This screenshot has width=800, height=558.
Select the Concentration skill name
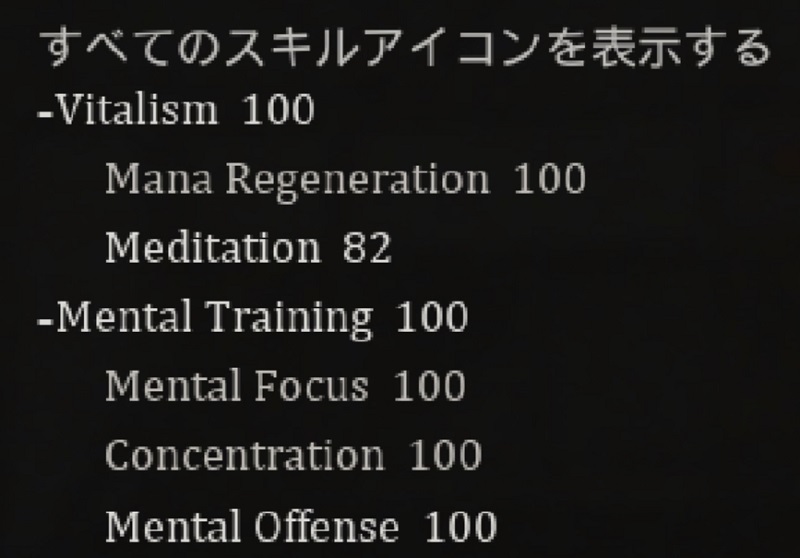coord(245,455)
